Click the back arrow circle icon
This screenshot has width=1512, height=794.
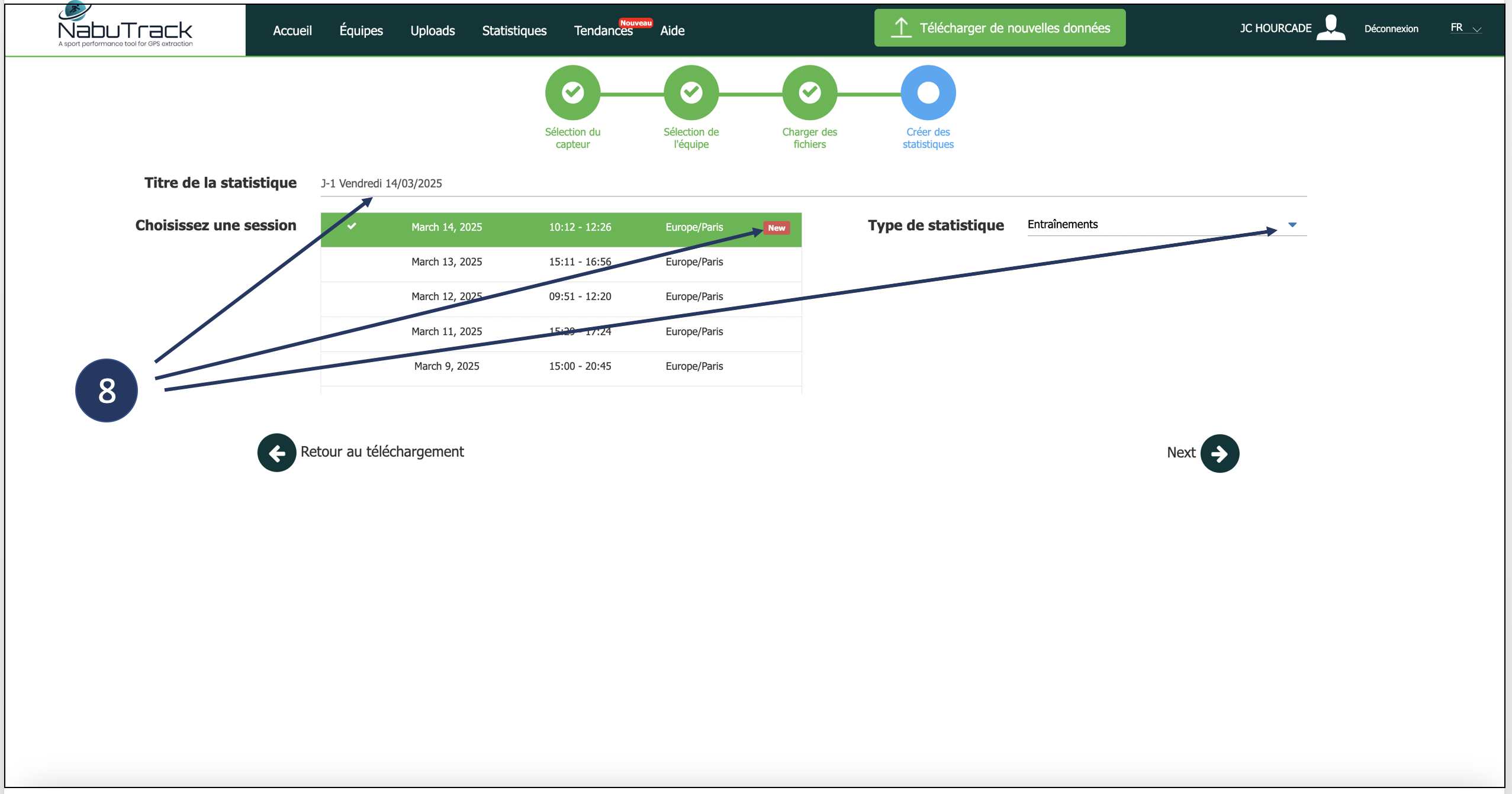pos(276,453)
